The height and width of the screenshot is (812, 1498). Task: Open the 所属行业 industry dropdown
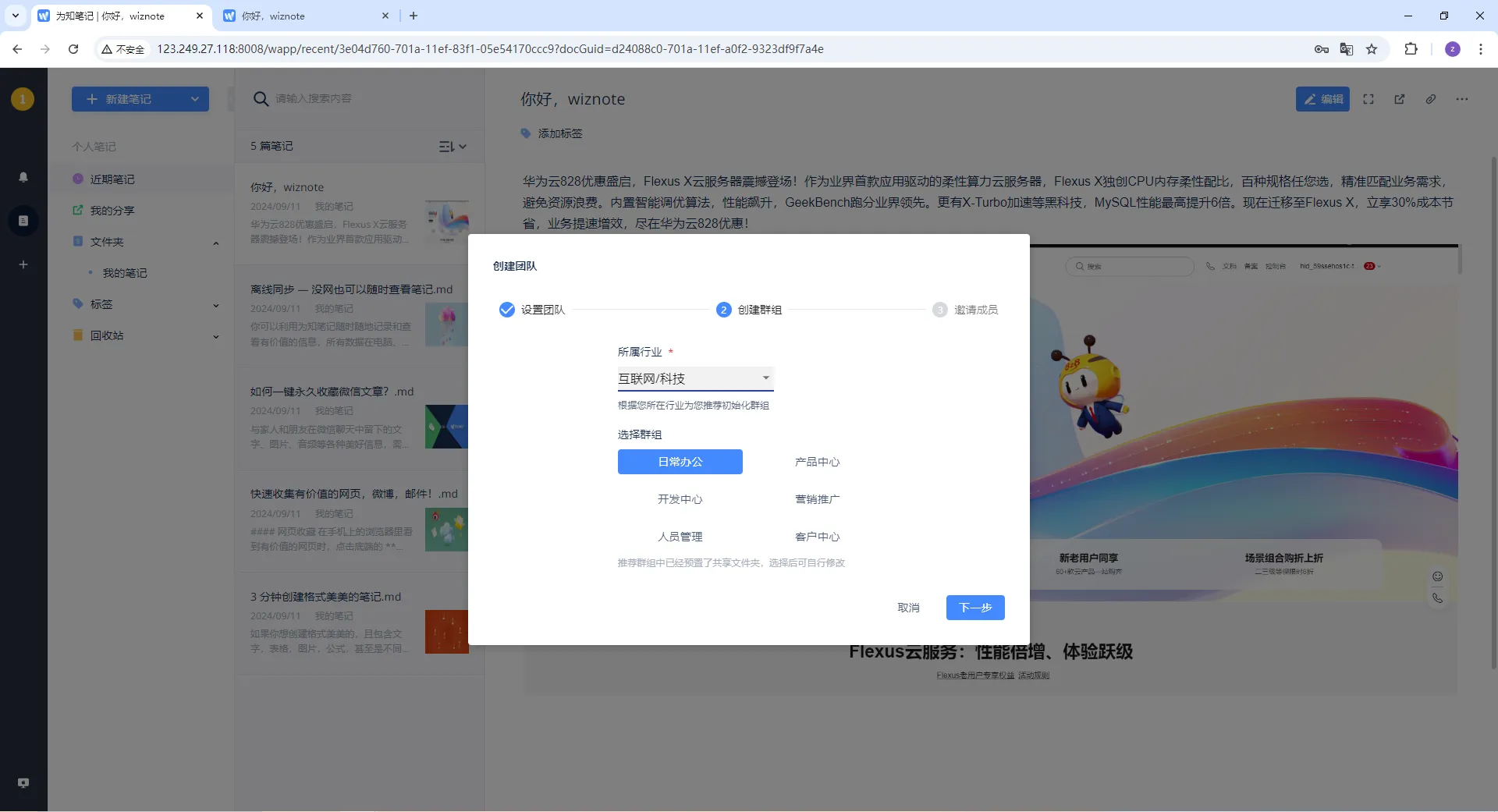tap(696, 378)
